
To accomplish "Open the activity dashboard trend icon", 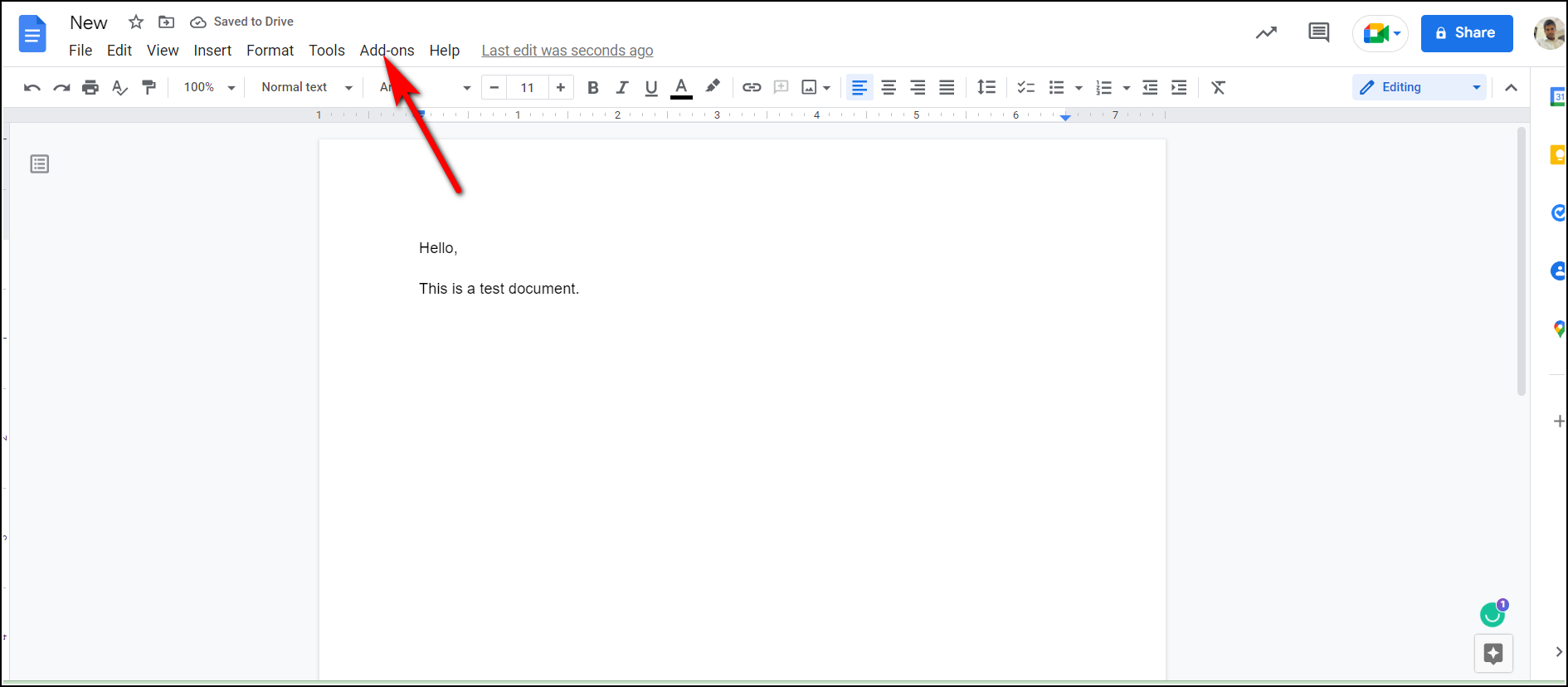I will 1266,33.
